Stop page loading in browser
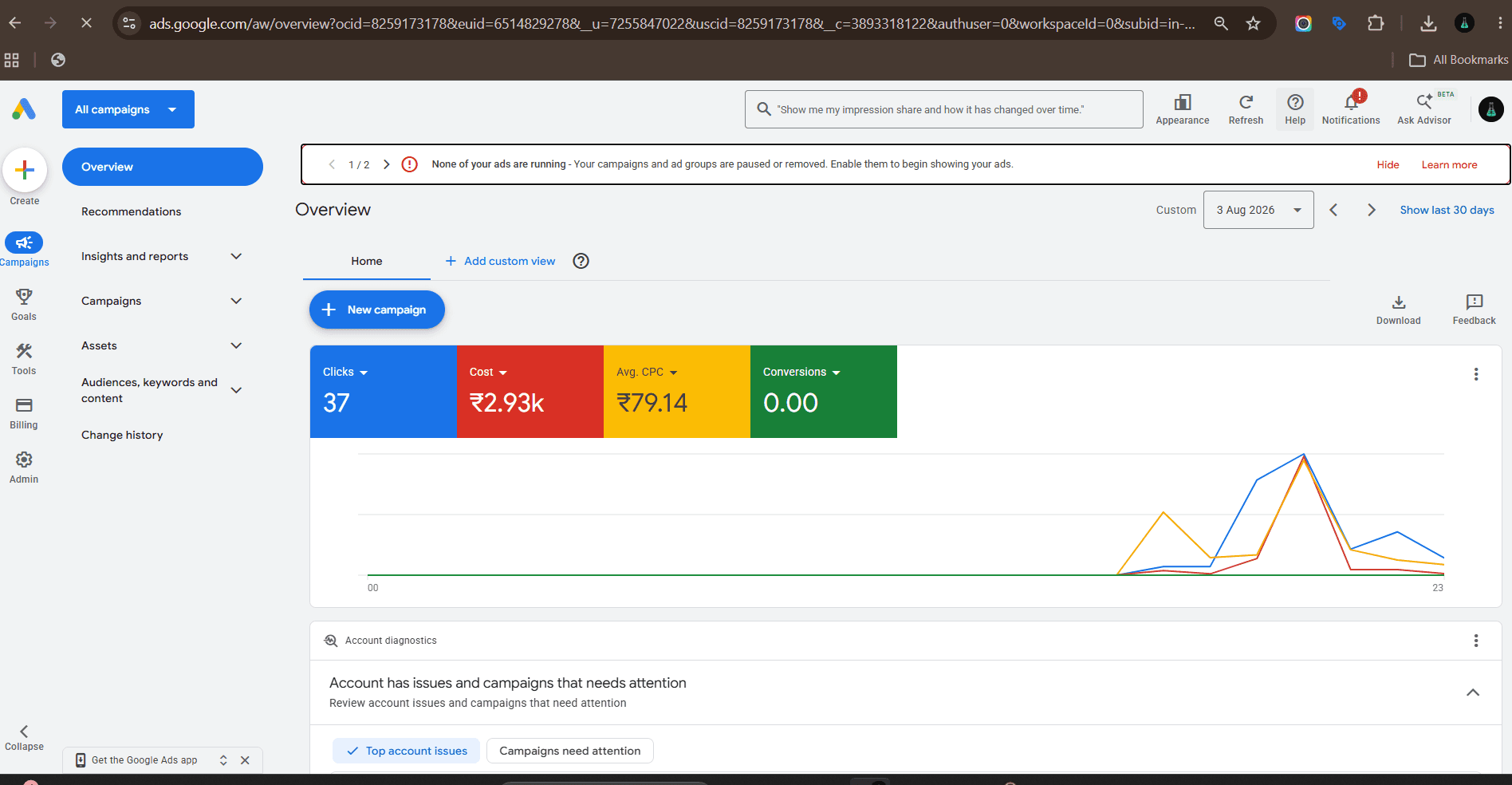 coord(86,23)
